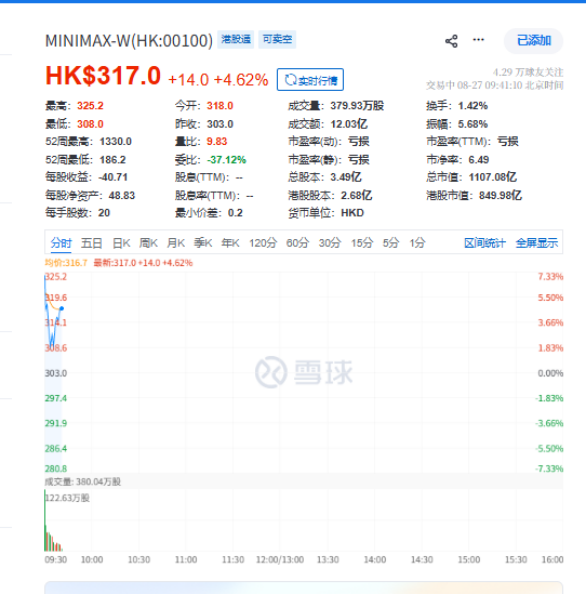
Task: Click the 货币单位 value HKD
Action: [x=352, y=213]
